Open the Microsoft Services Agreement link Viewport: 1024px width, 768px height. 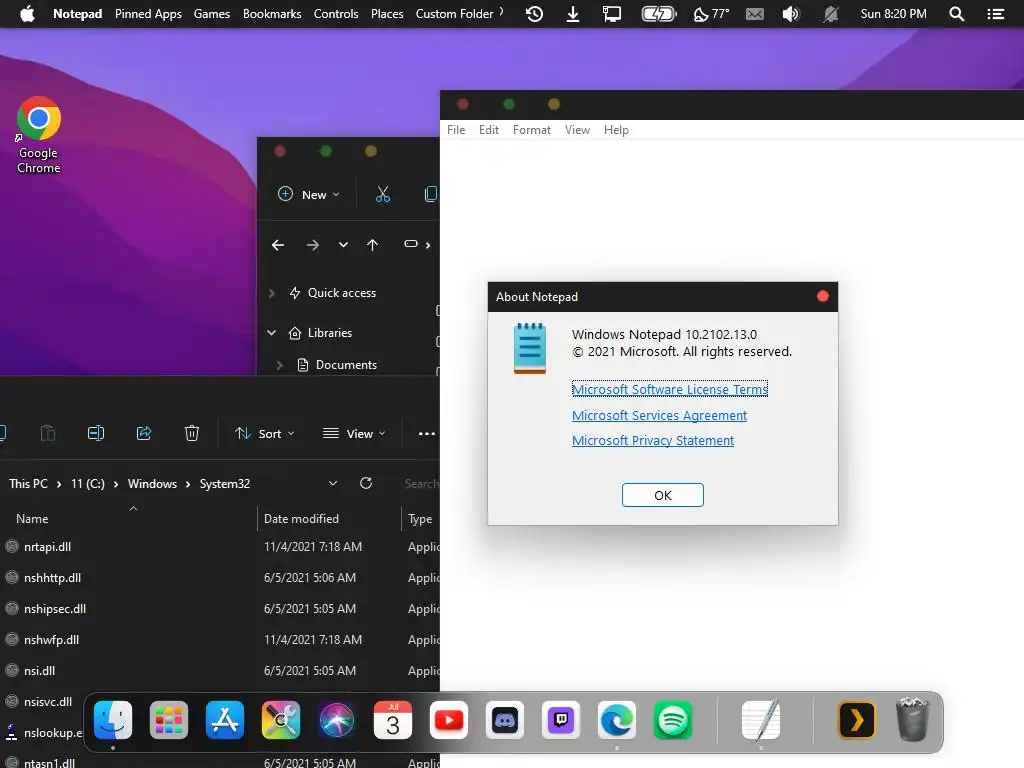pos(659,415)
